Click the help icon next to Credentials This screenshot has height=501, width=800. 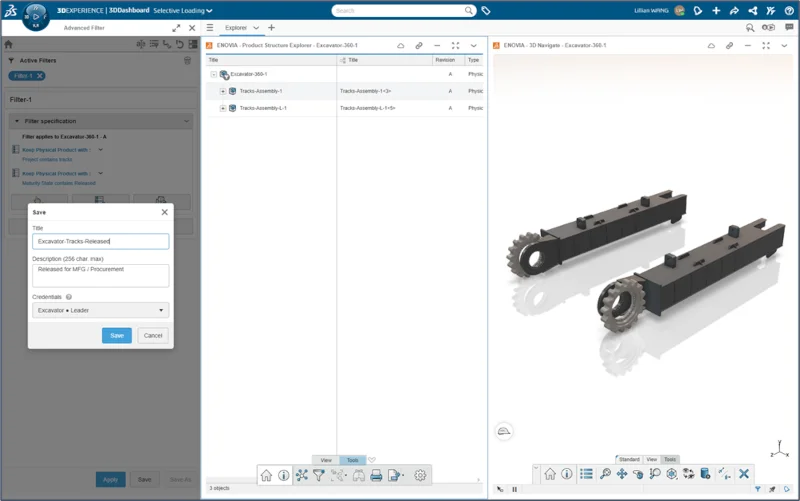[x=69, y=297]
